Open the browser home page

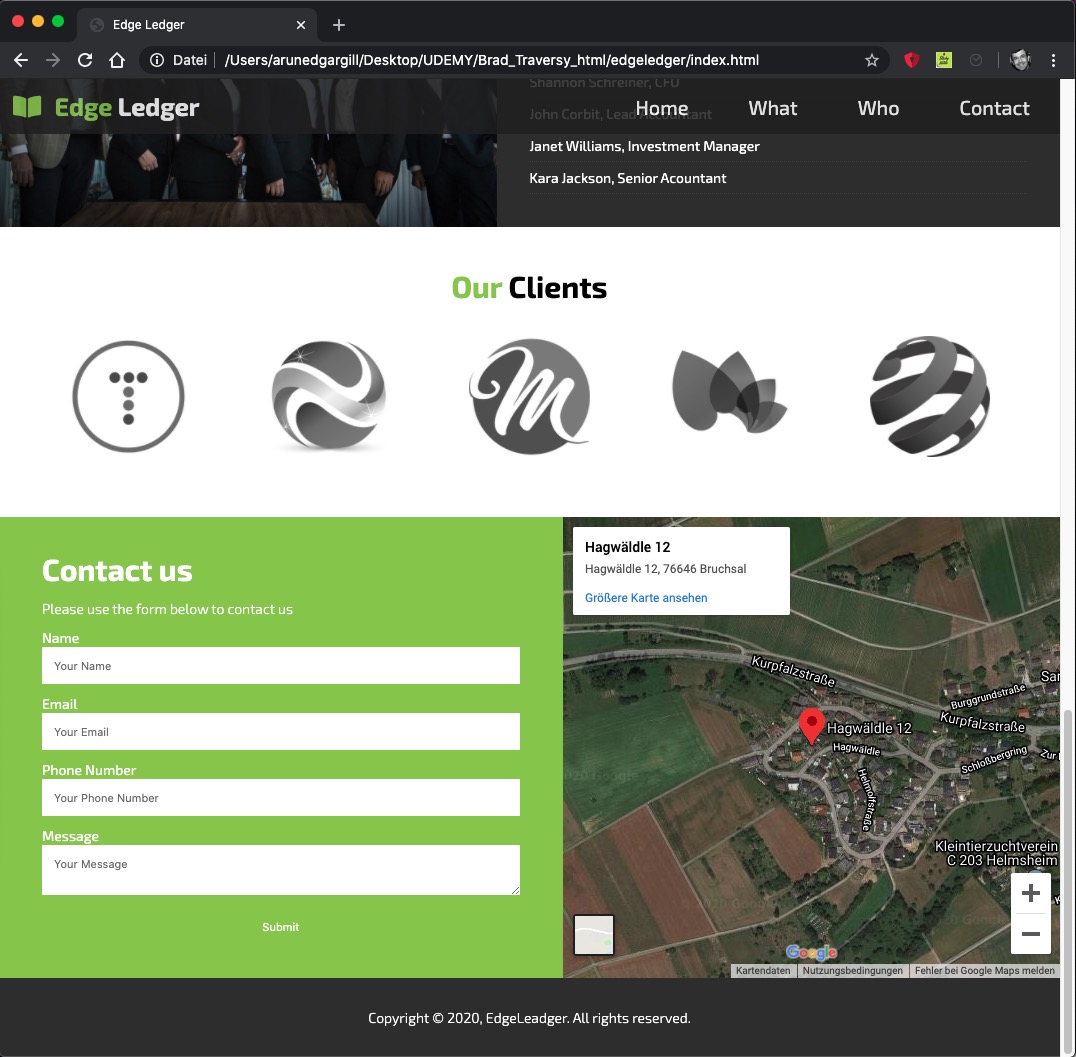coord(117,60)
